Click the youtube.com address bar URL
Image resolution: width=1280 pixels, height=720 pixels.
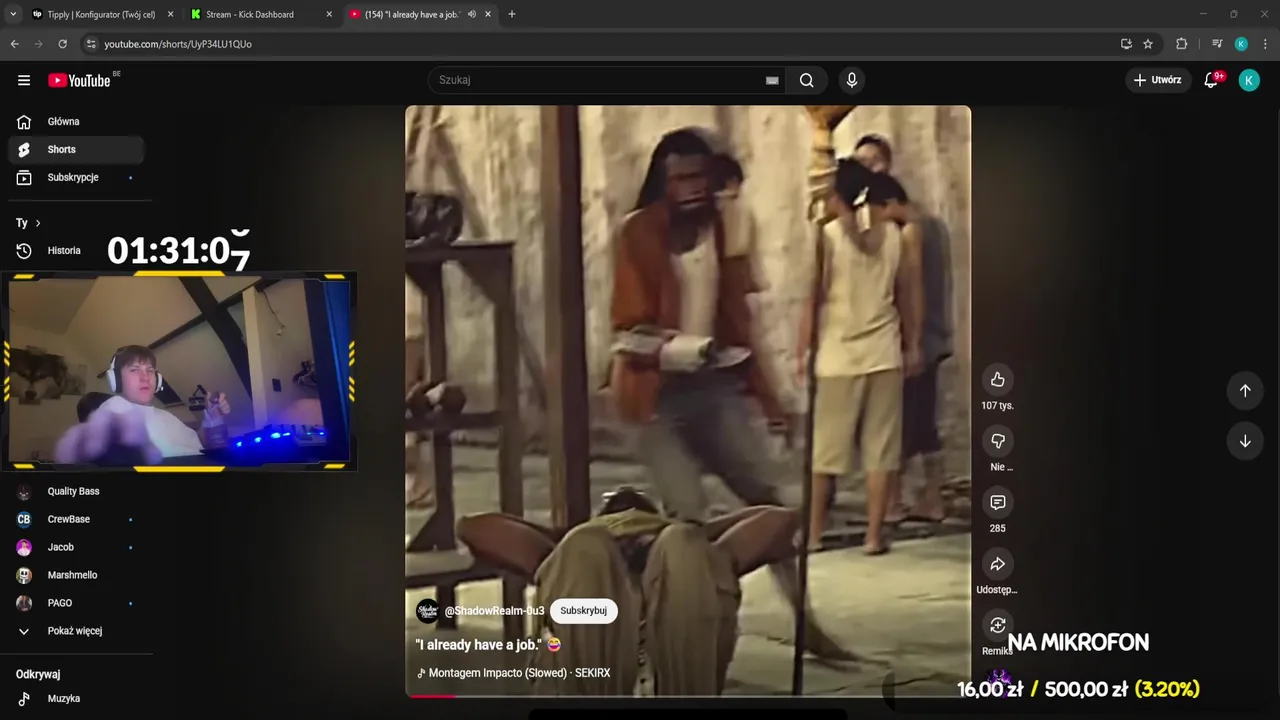click(178, 44)
